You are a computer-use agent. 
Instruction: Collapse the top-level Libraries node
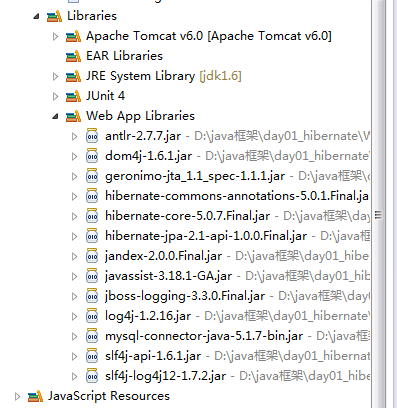click(x=36, y=16)
